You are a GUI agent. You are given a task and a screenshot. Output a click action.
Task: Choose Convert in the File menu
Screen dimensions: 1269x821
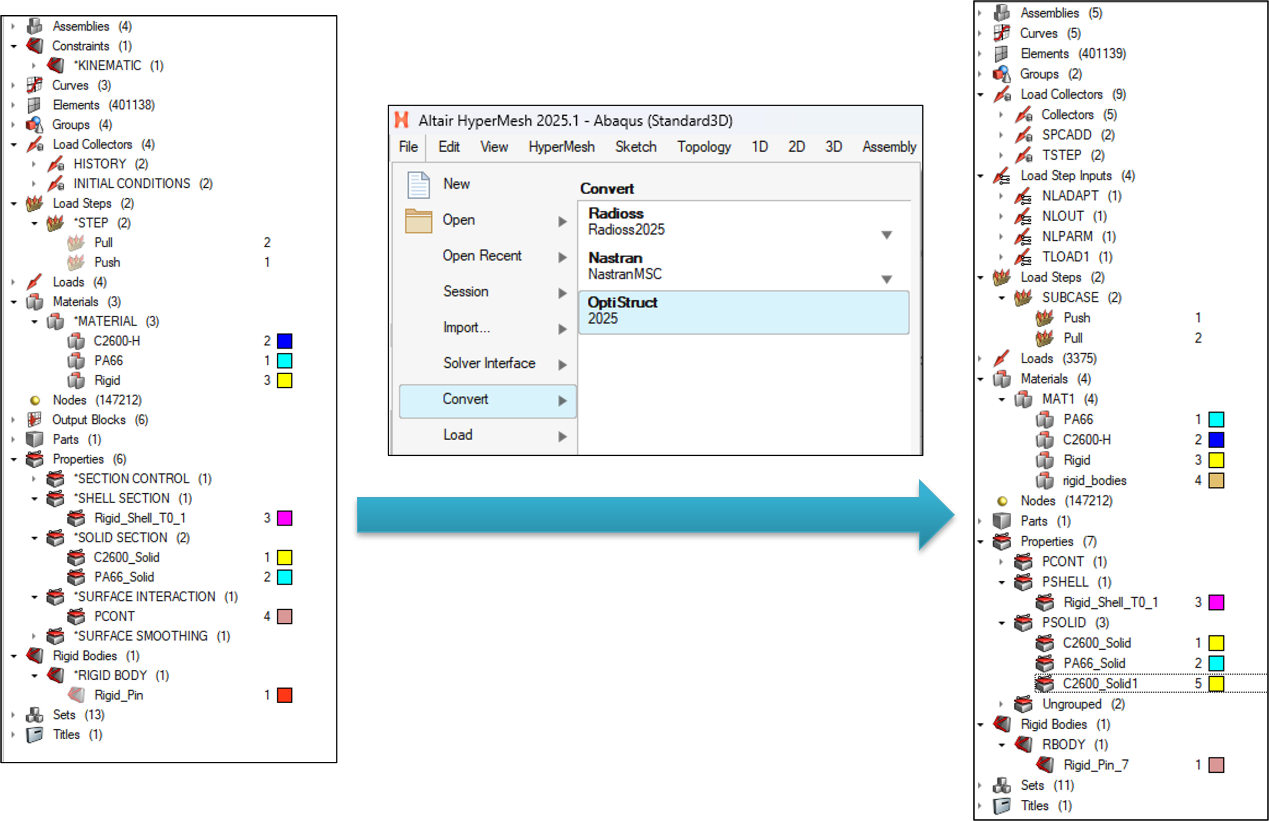(x=466, y=400)
